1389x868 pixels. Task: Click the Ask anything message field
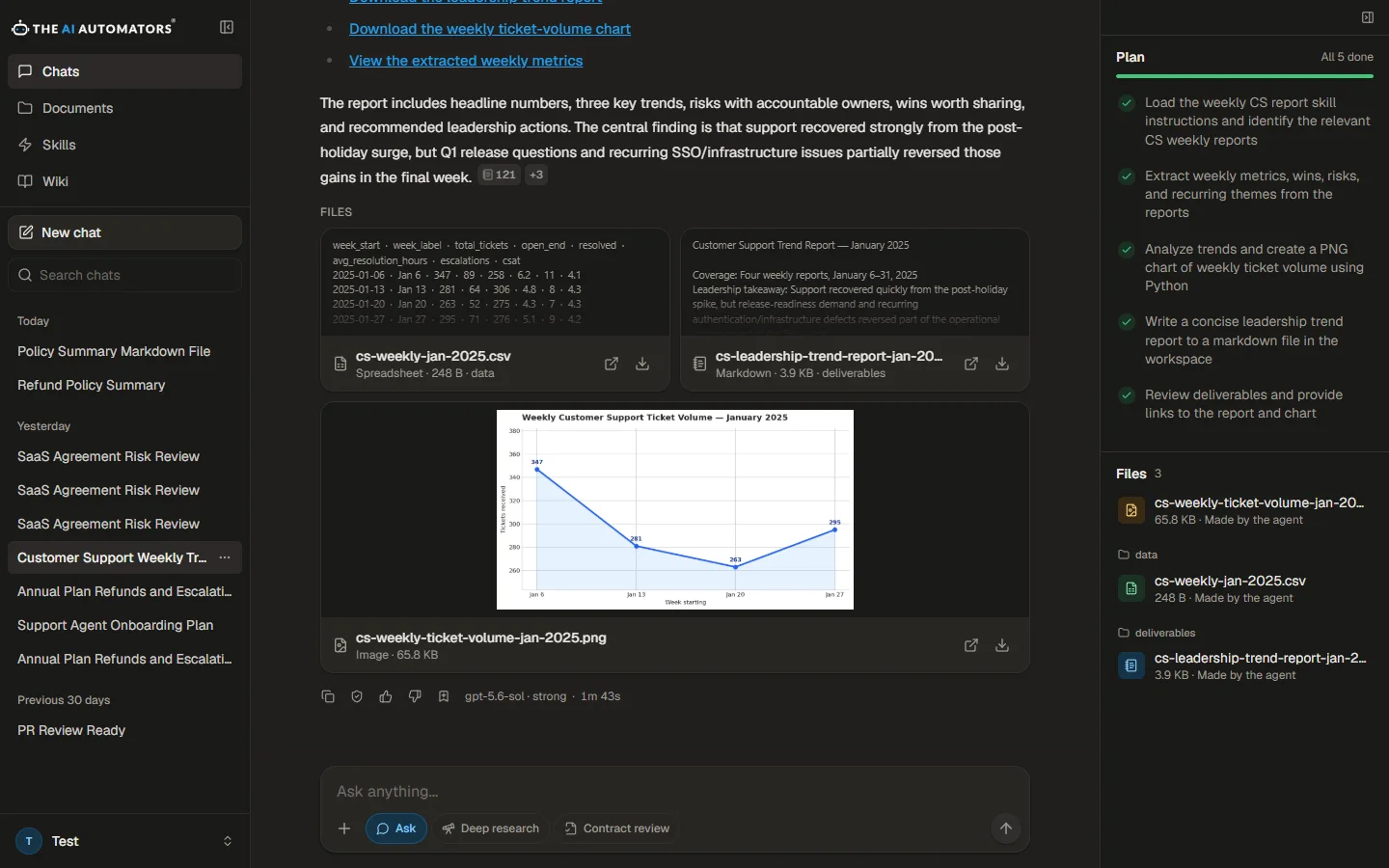pyautogui.click(x=675, y=792)
